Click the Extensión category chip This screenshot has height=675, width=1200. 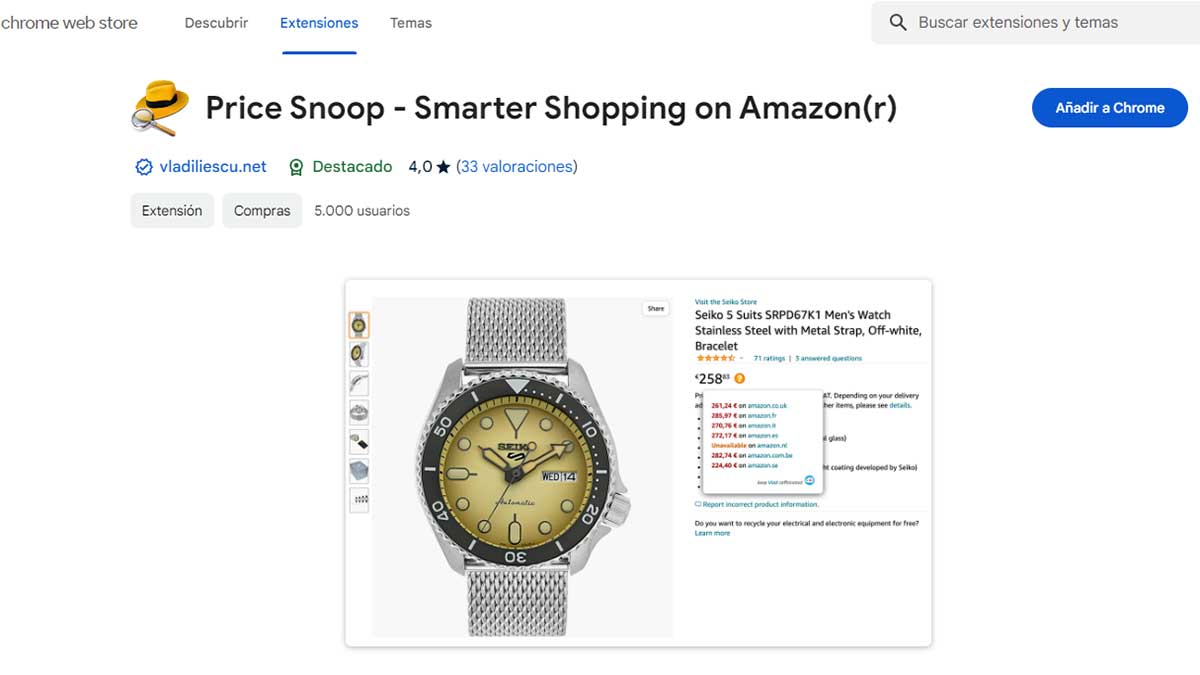(x=171, y=210)
